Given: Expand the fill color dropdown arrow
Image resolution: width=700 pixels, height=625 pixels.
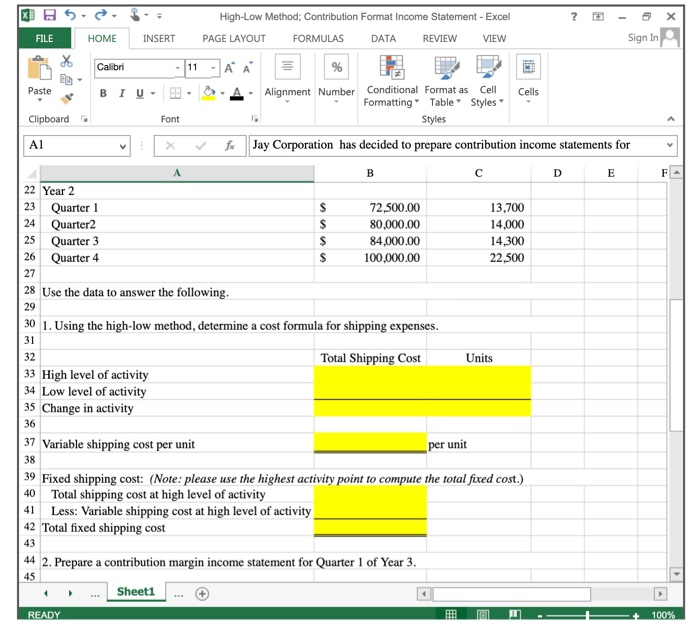Looking at the screenshot, I should 222,93.
